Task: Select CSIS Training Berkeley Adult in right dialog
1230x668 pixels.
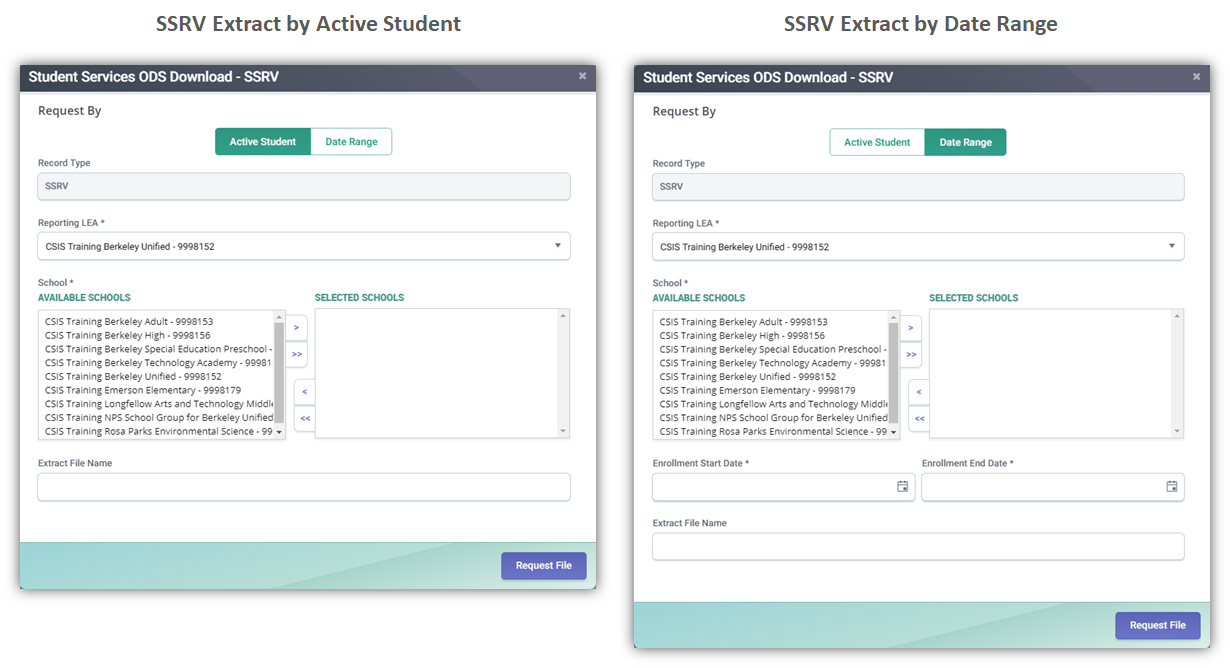Action: 744,322
